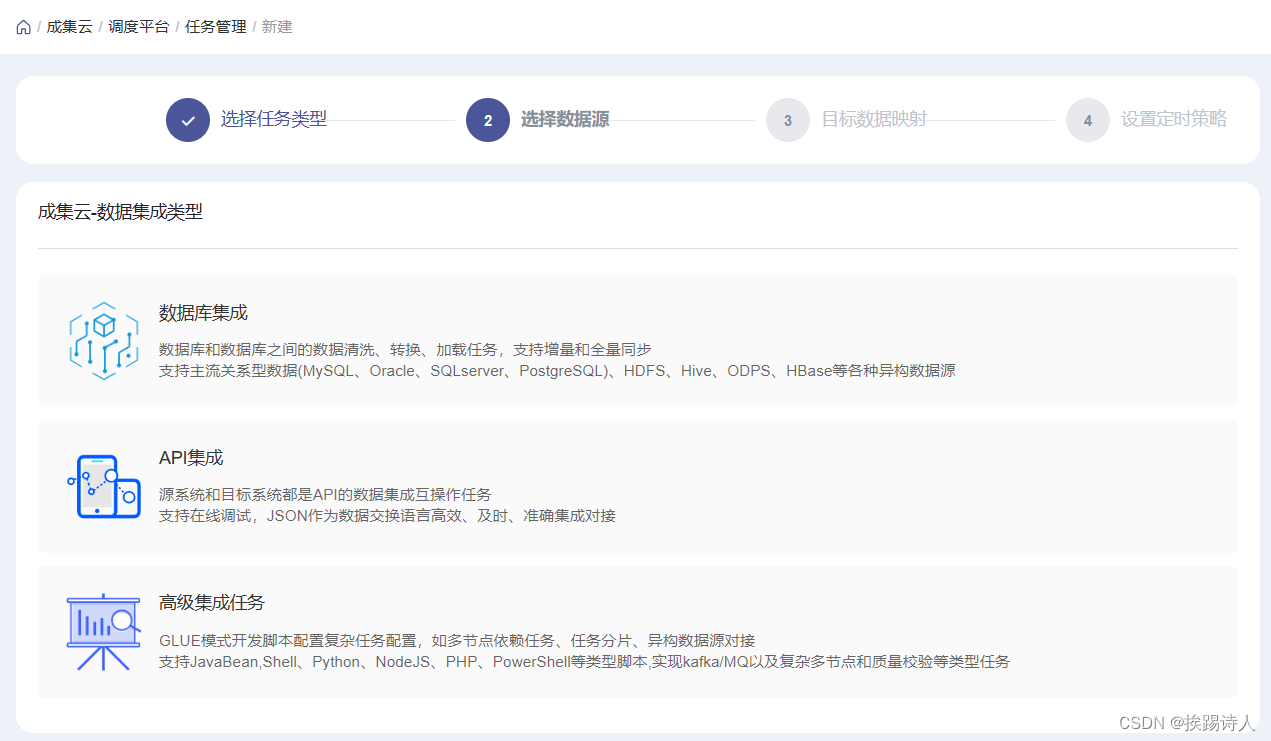1271x741 pixels.
Task: Select the 选择数据源 step label
Action: pyautogui.click(x=565, y=119)
